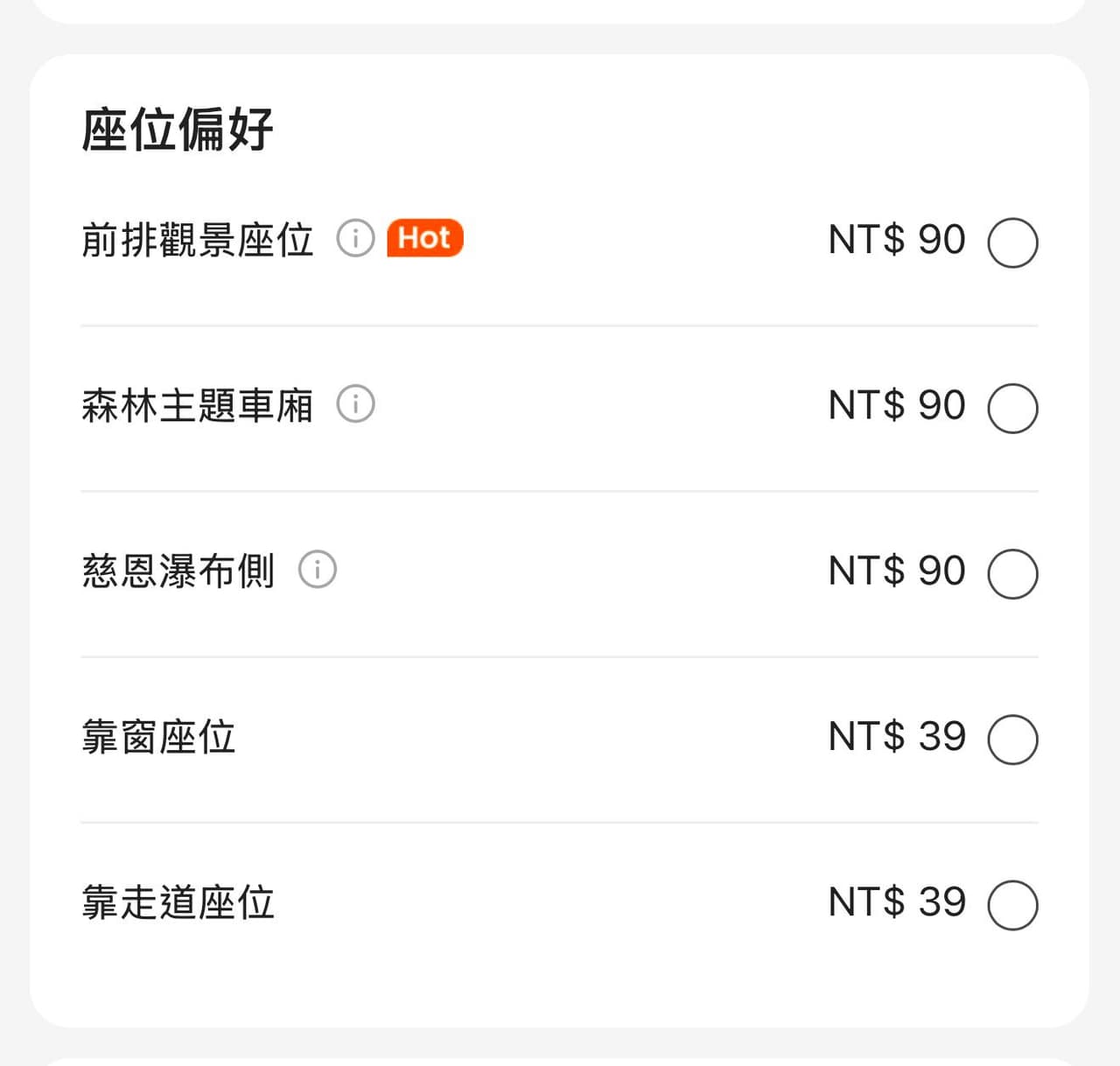1120x1066 pixels.
Task: Choose the 森林主題車廂 radio button
Action: coord(1012,408)
